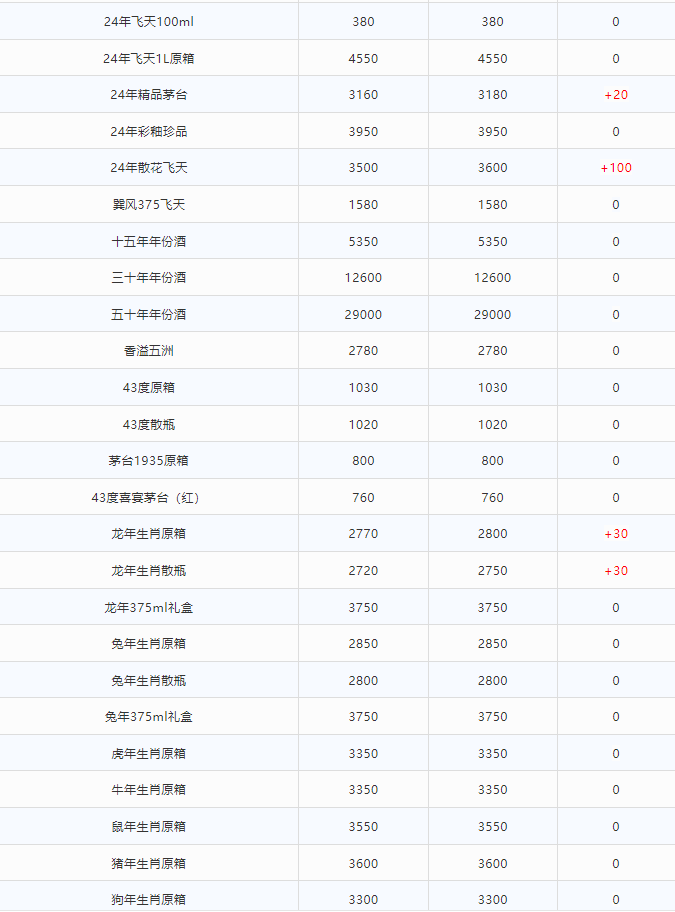Click the 0 change in 巽风375飞天 row
This screenshot has width=675, height=912.
pos(616,205)
